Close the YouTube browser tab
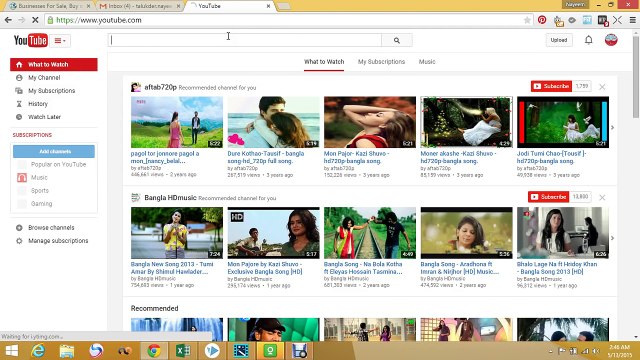The image size is (640, 360). click(268, 6)
